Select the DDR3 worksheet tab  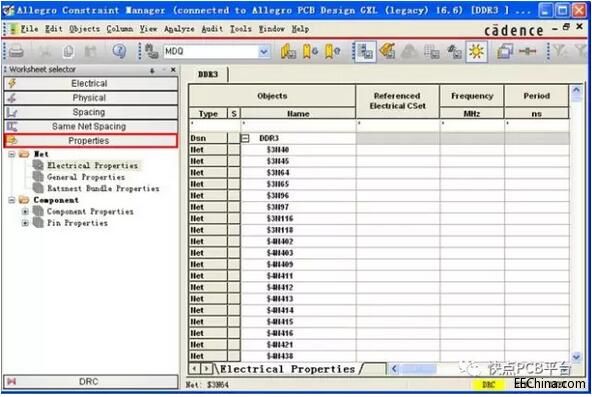click(208, 74)
